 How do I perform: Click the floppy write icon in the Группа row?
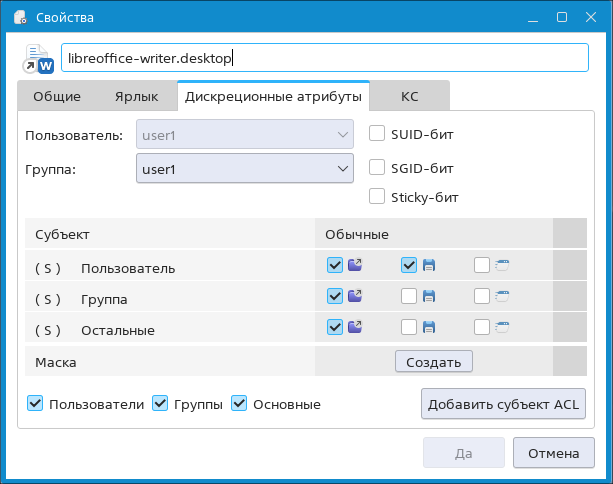coord(429,296)
